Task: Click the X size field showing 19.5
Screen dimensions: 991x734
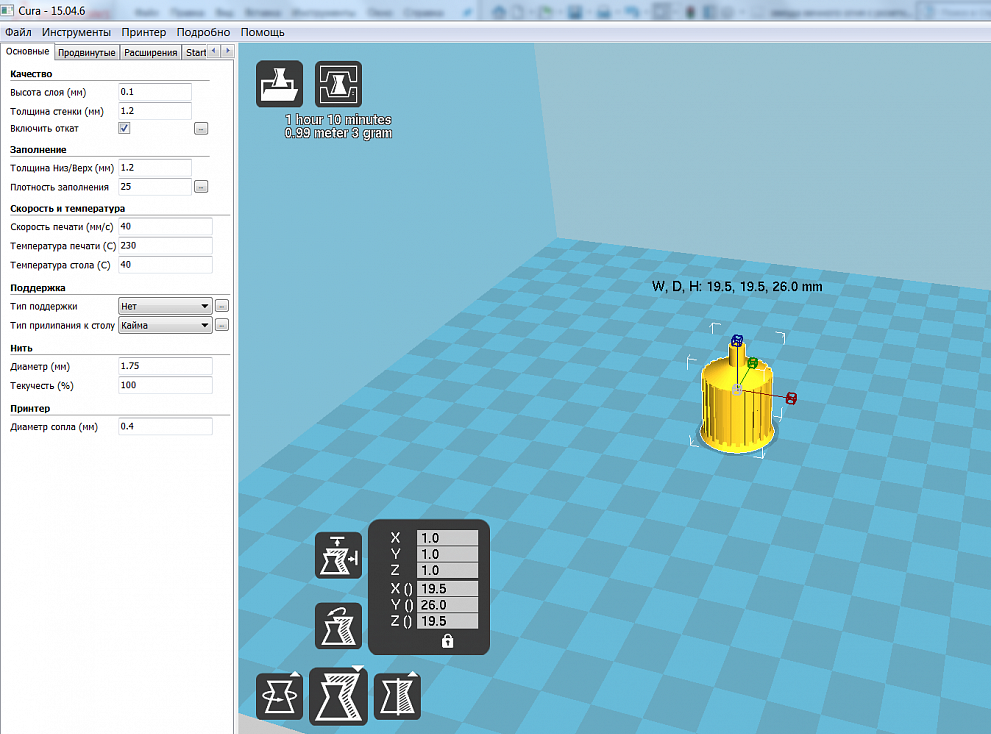Action: tap(447, 589)
